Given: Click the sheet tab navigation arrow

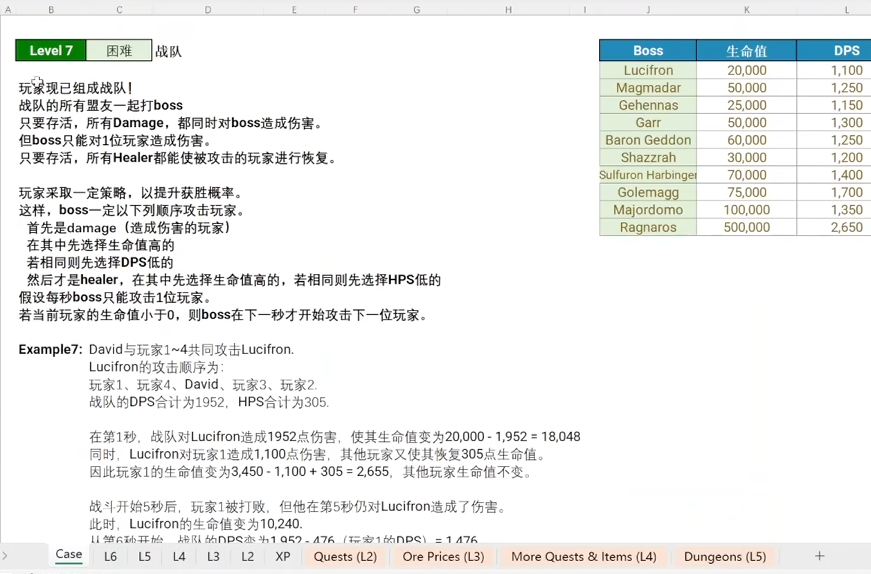Looking at the screenshot, I should (x=5, y=556).
